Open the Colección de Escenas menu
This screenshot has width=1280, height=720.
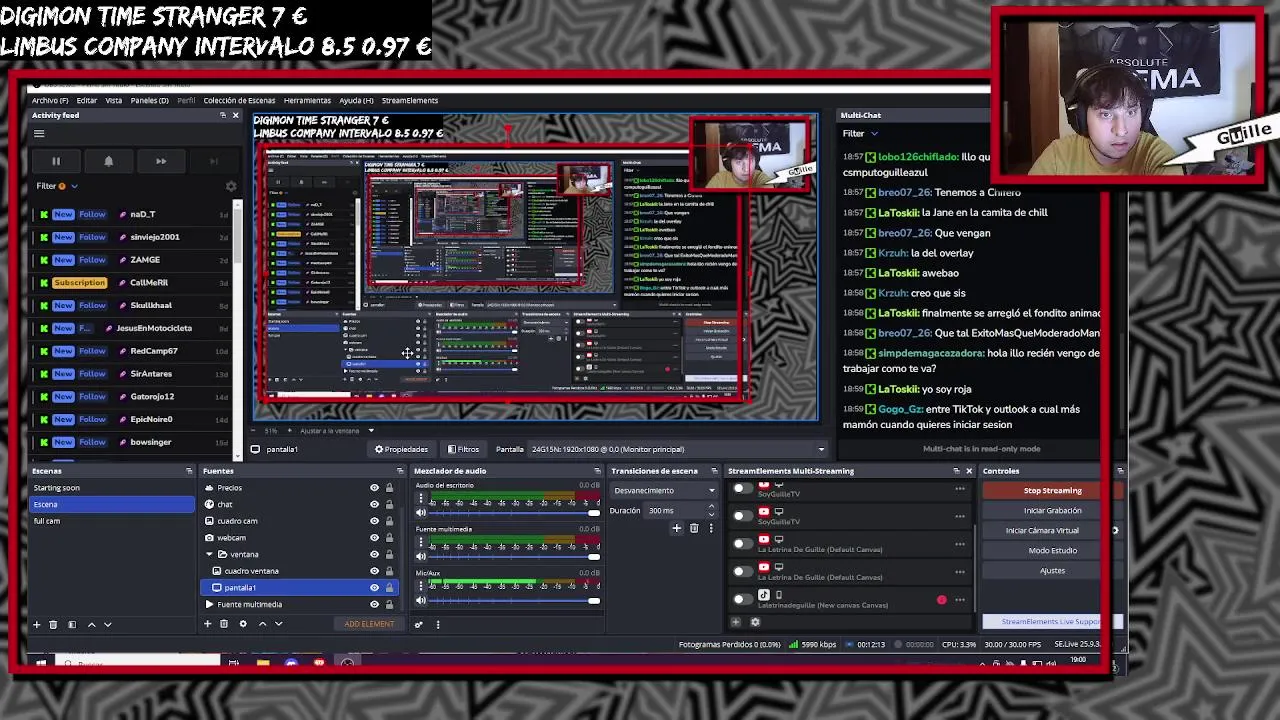pyautogui.click(x=239, y=100)
